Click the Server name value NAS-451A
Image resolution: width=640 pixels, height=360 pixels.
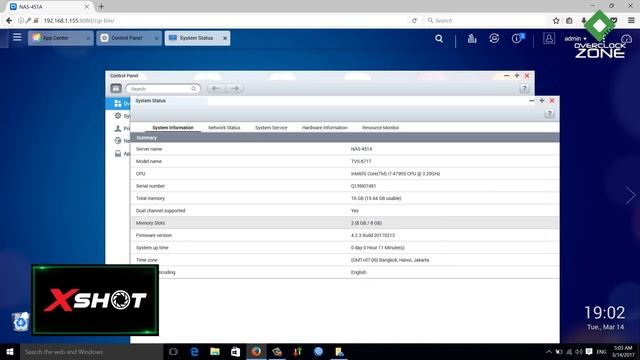361,149
